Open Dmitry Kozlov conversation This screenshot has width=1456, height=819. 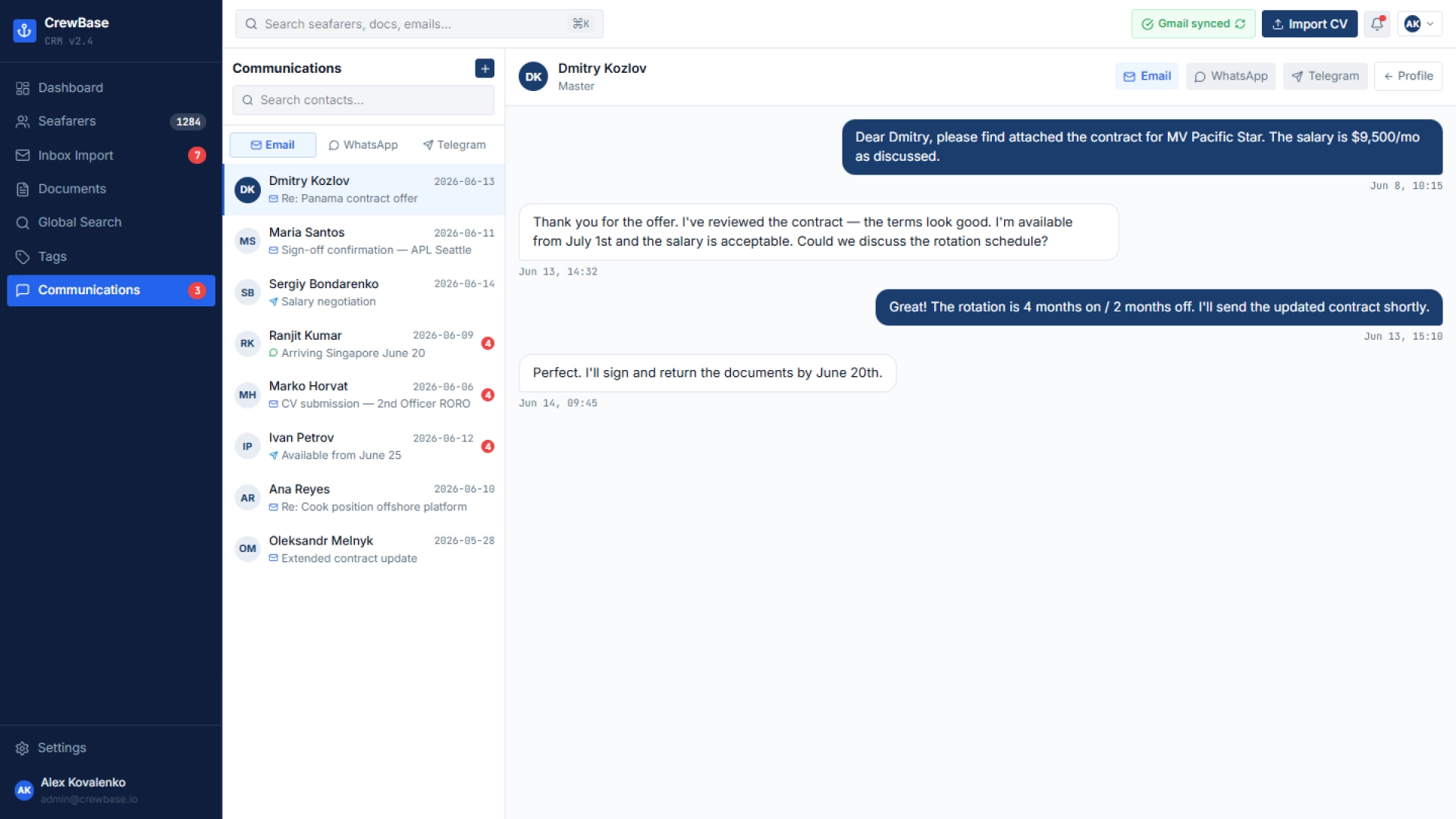[364, 190]
